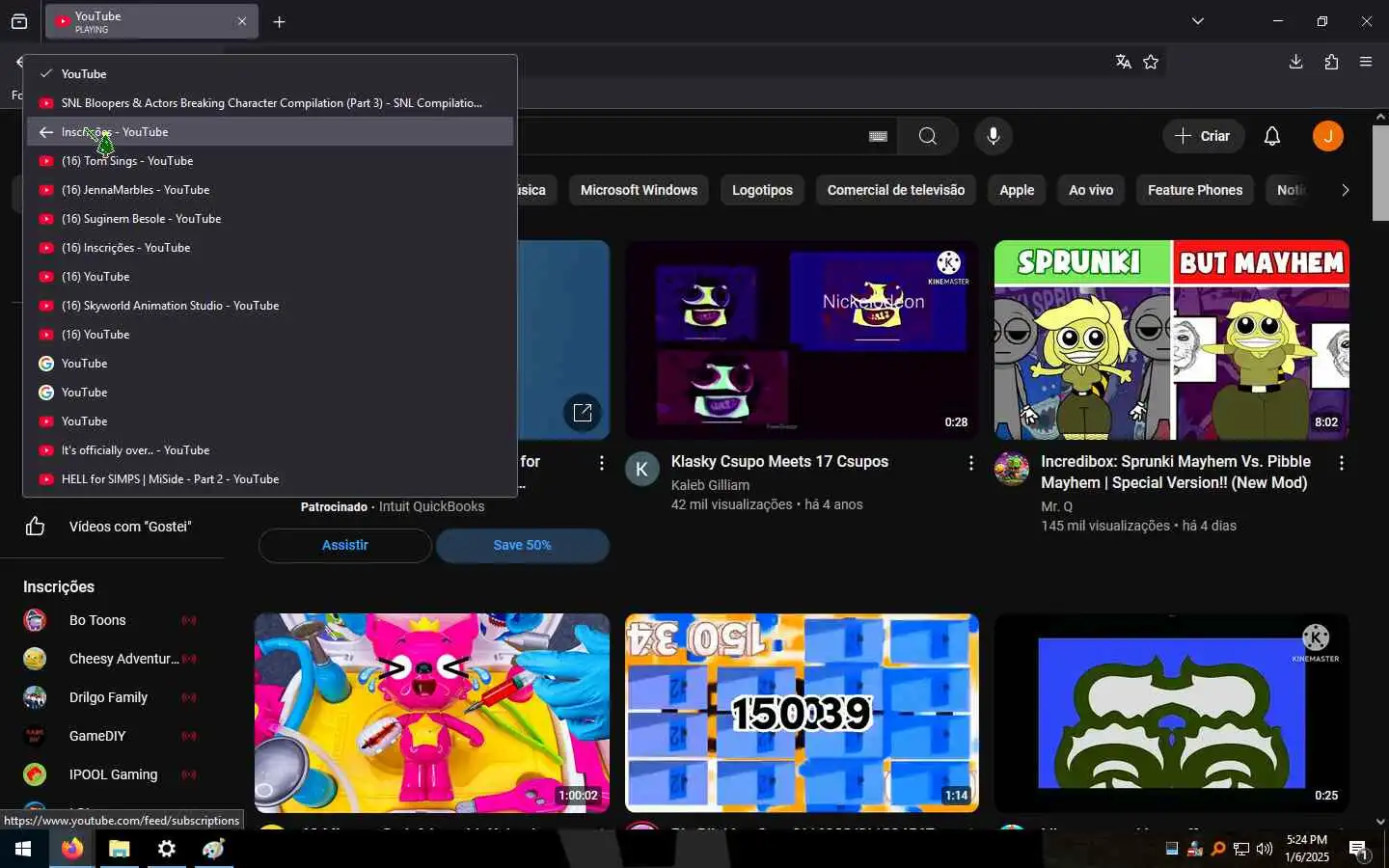The width and height of the screenshot is (1389, 868).
Task: Open the sponsored ad options menu
Action: coord(601,464)
